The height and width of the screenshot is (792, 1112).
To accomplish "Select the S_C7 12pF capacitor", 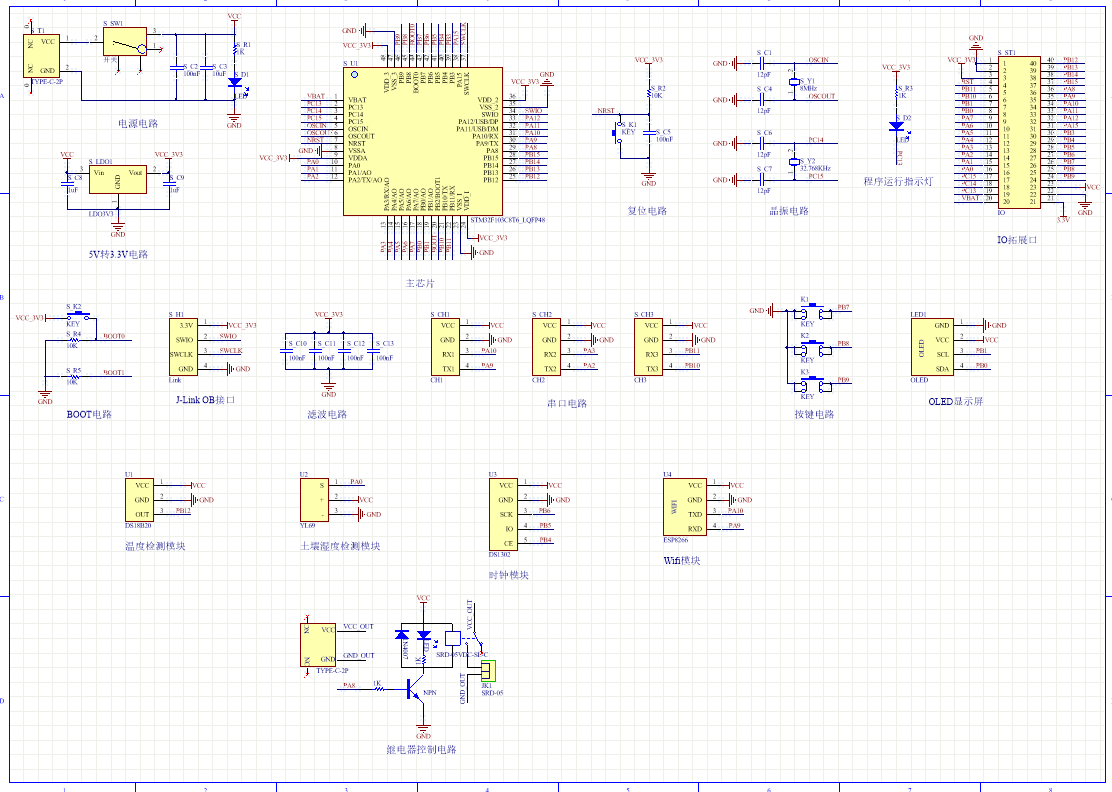I will click(x=762, y=179).
